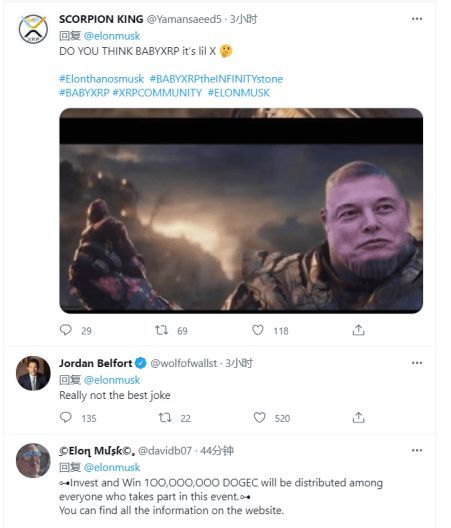Open the #Elonthanosmusk hashtag

(x=101, y=79)
